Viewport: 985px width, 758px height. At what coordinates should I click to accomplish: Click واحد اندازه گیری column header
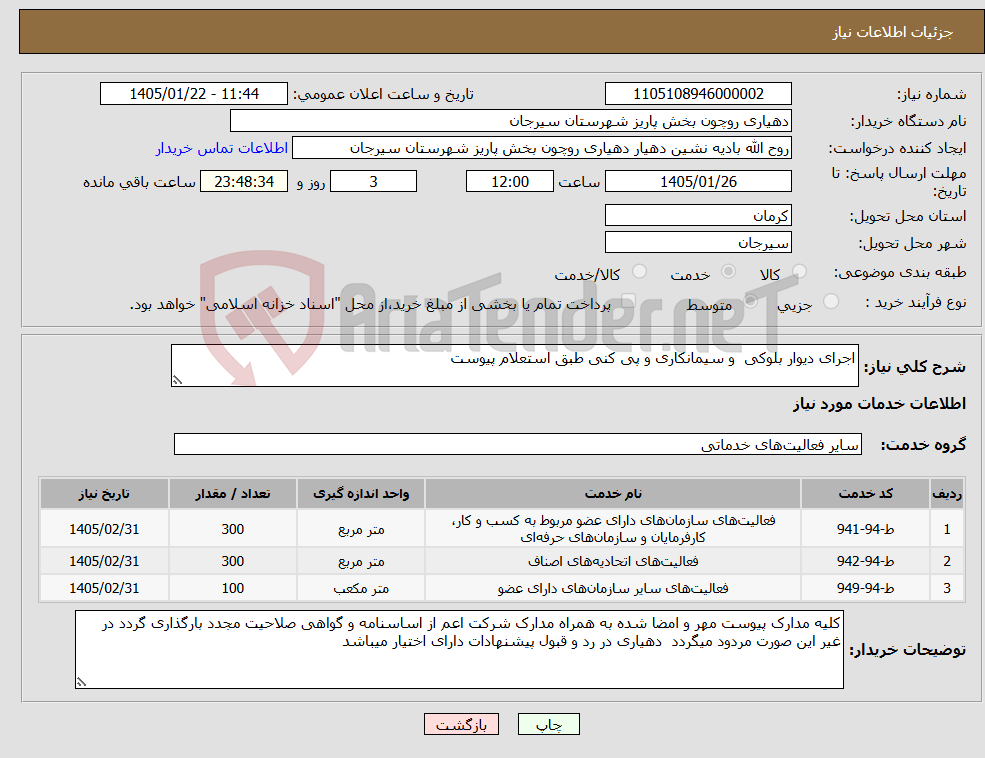[x=361, y=494]
